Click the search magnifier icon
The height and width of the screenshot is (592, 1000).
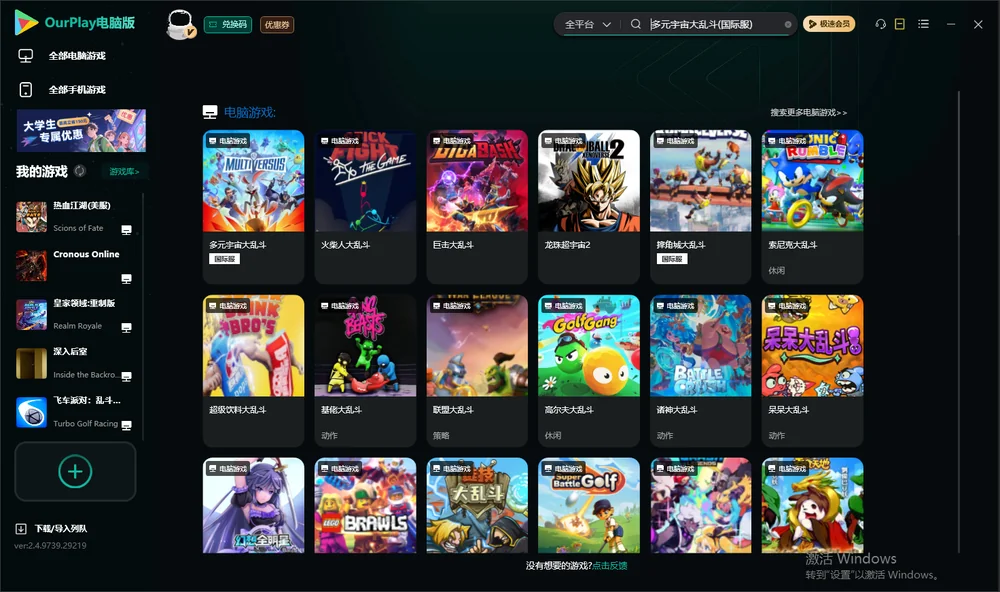[636, 24]
